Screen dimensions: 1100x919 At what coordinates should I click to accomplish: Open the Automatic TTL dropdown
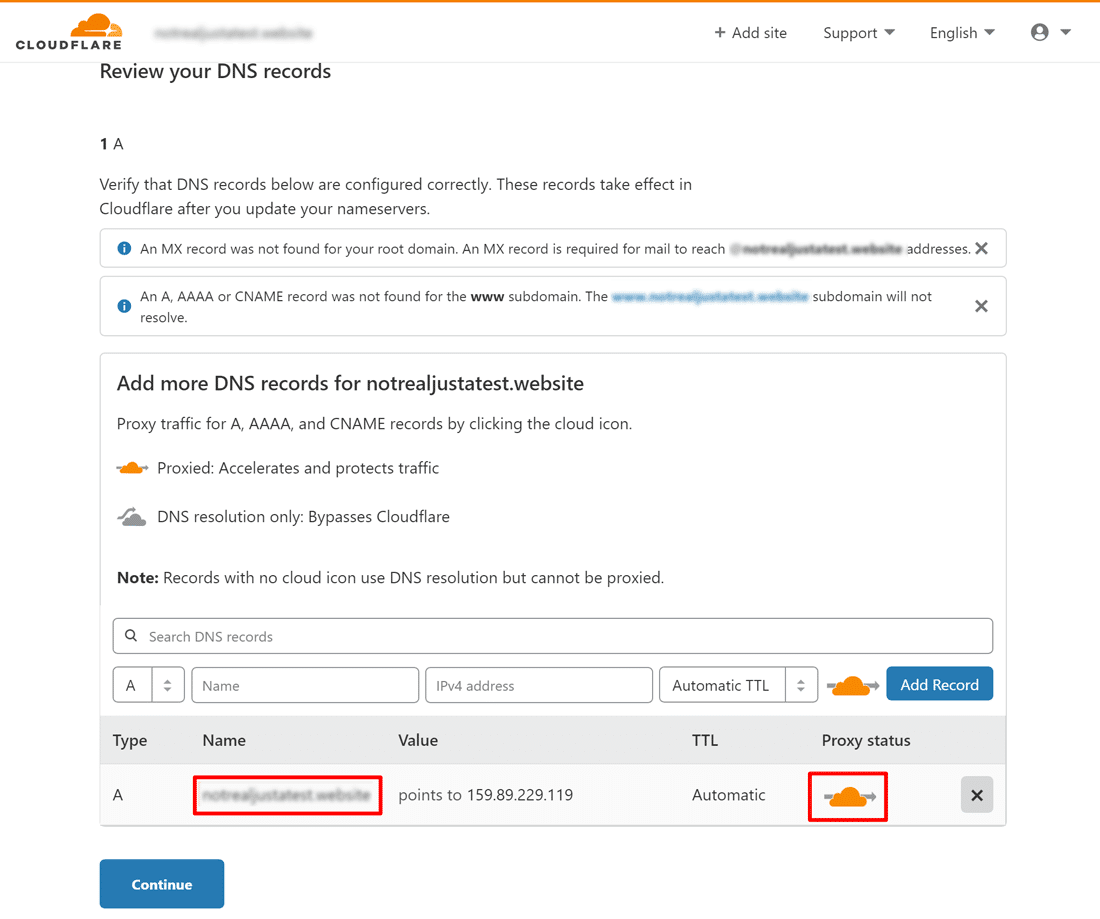739,685
